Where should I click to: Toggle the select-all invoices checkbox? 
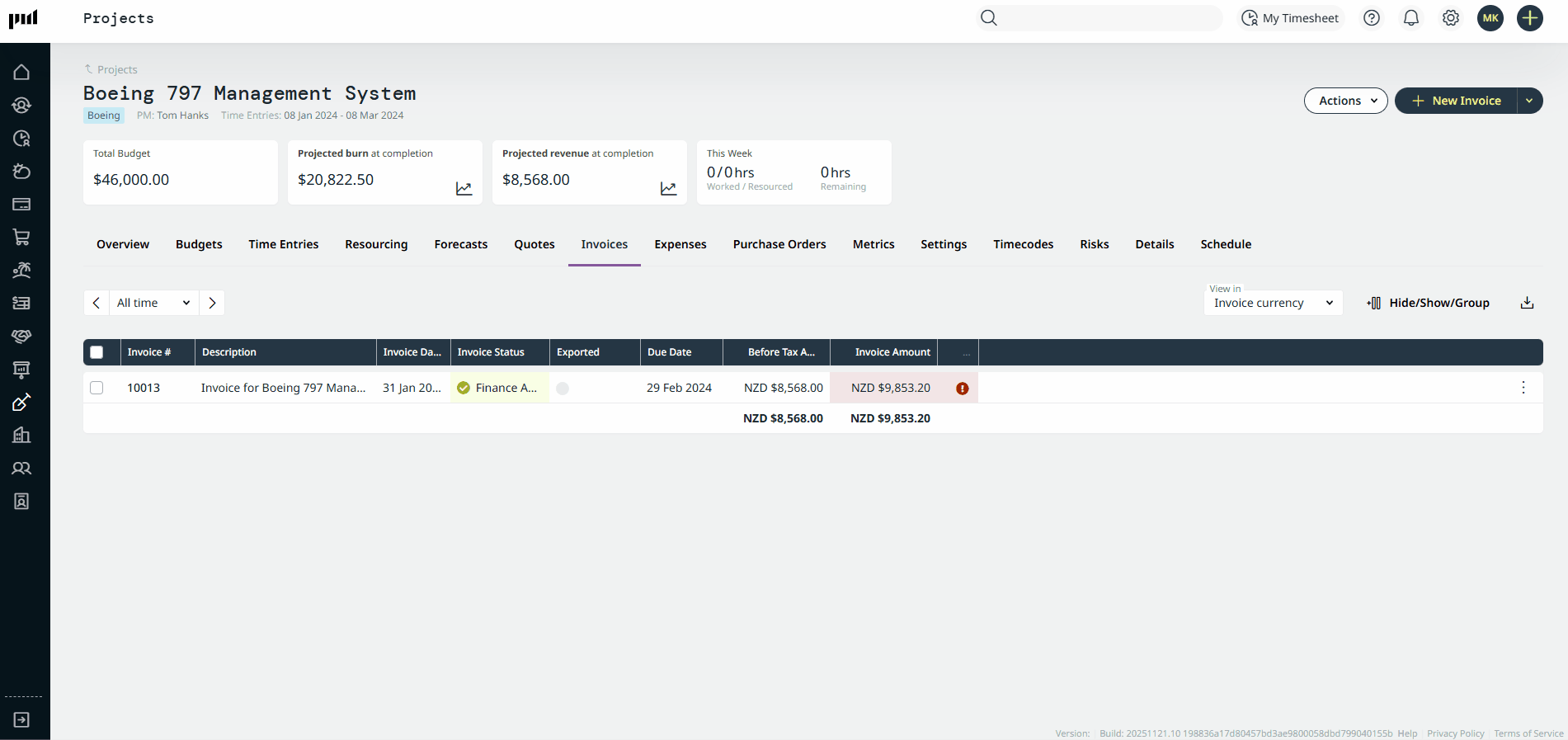(97, 352)
